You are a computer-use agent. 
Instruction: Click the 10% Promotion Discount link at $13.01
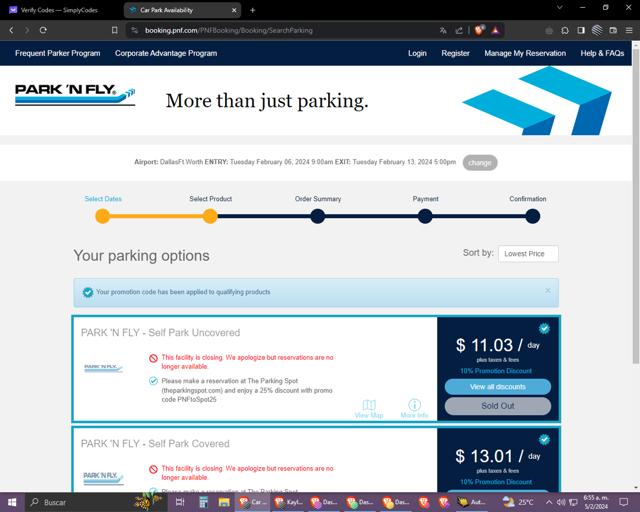pos(496,482)
